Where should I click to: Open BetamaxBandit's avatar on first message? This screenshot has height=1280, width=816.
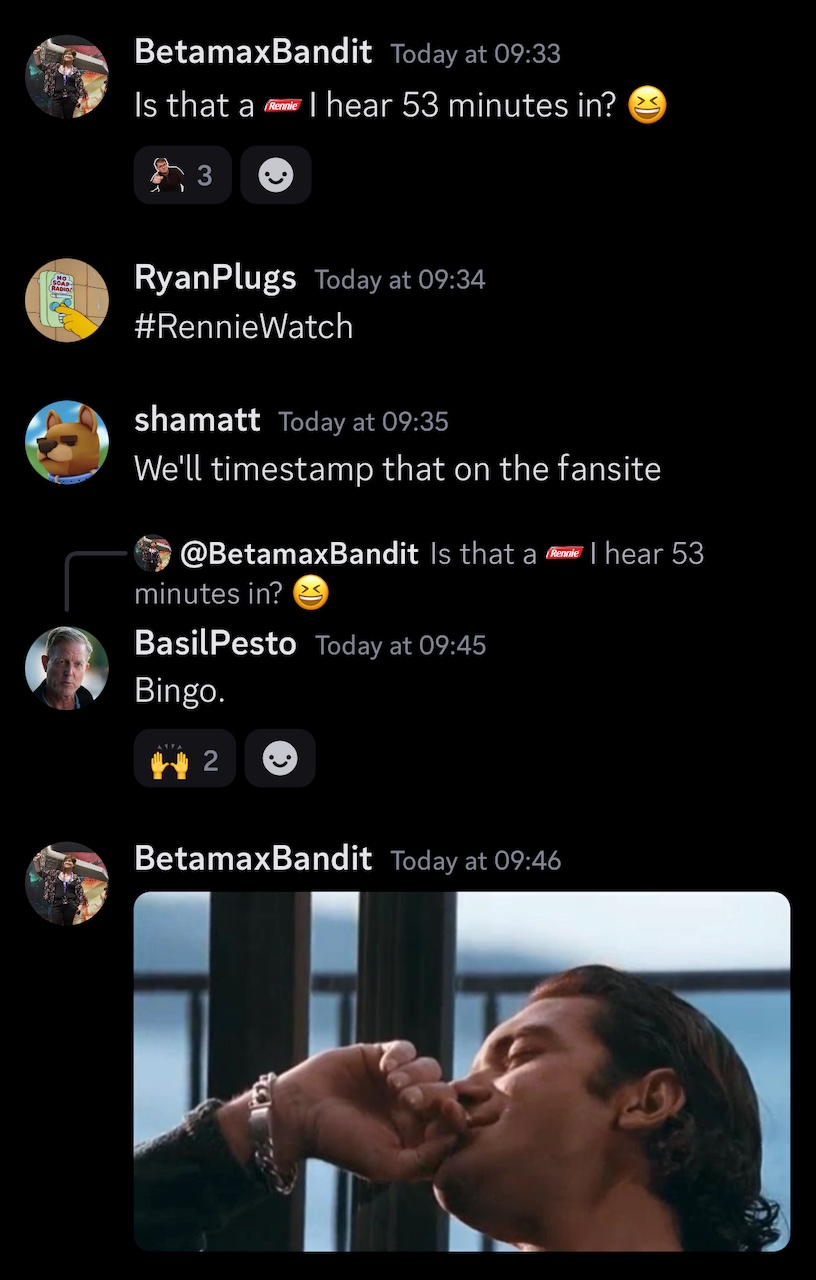[x=67, y=76]
